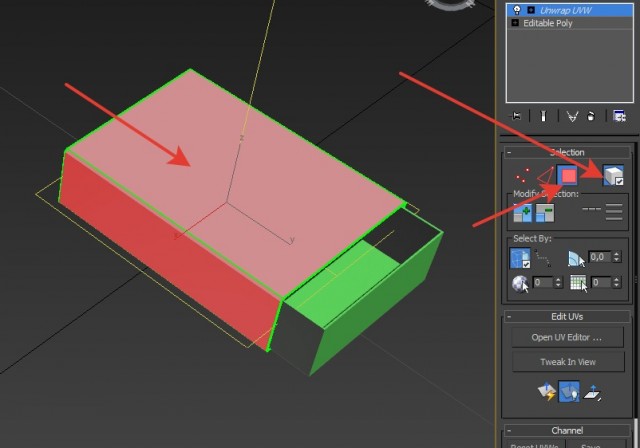Expand Editable Poly sub-object tree
This screenshot has height=448, width=640.
click(515, 23)
